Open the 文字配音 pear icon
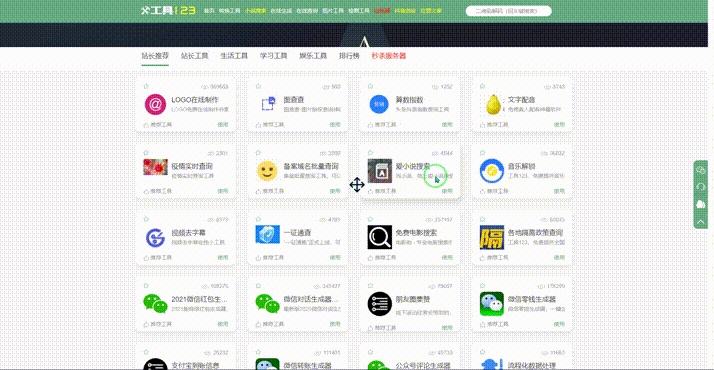 [493, 104]
